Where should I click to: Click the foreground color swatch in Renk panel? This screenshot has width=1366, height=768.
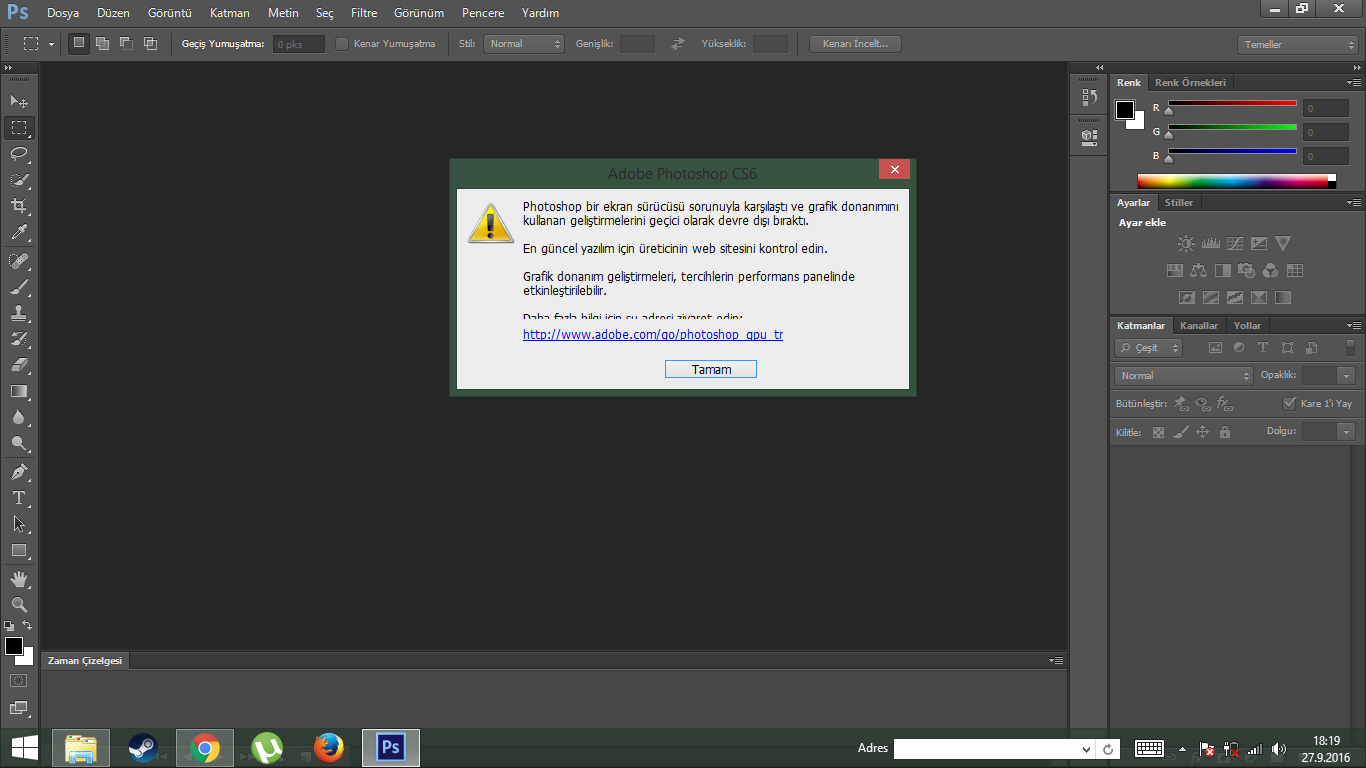[1126, 110]
